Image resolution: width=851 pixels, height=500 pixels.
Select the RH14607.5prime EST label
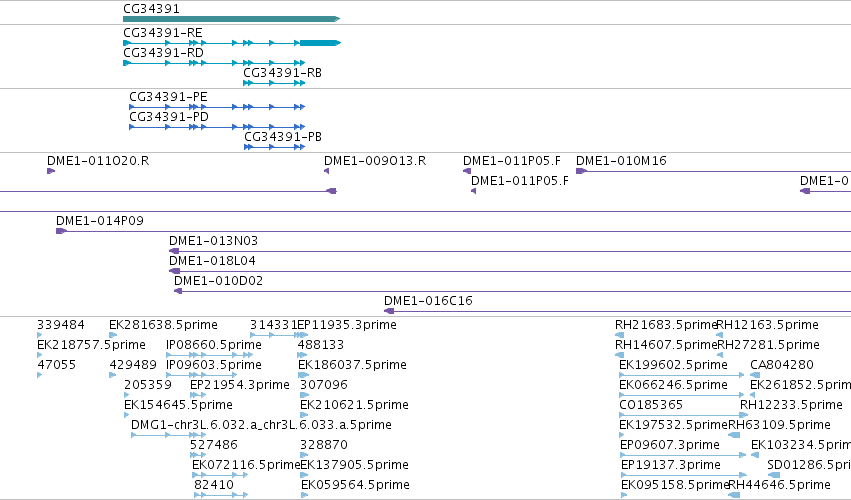pyautogui.click(x=666, y=345)
